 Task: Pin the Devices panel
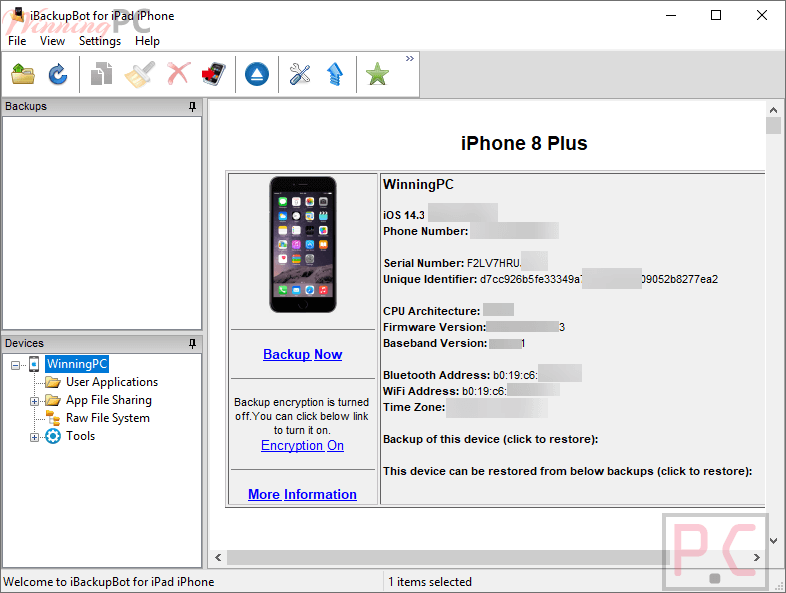point(192,343)
